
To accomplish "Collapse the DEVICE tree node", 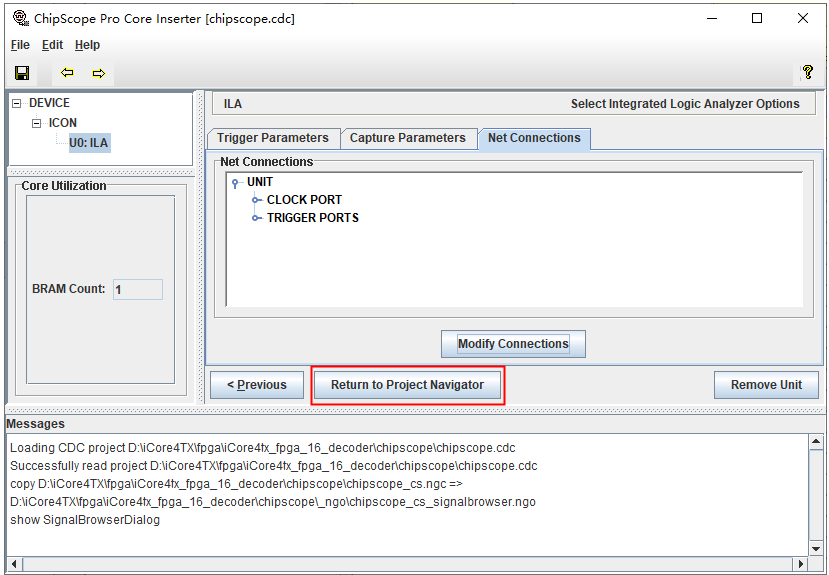I will click(17, 103).
